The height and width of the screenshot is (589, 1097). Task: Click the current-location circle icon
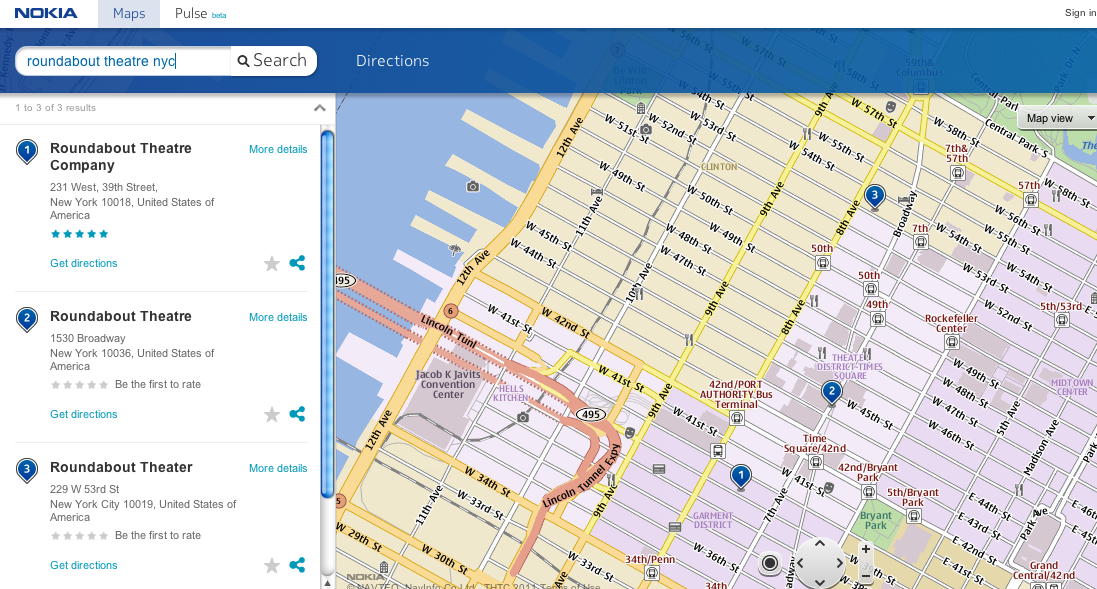(x=769, y=563)
